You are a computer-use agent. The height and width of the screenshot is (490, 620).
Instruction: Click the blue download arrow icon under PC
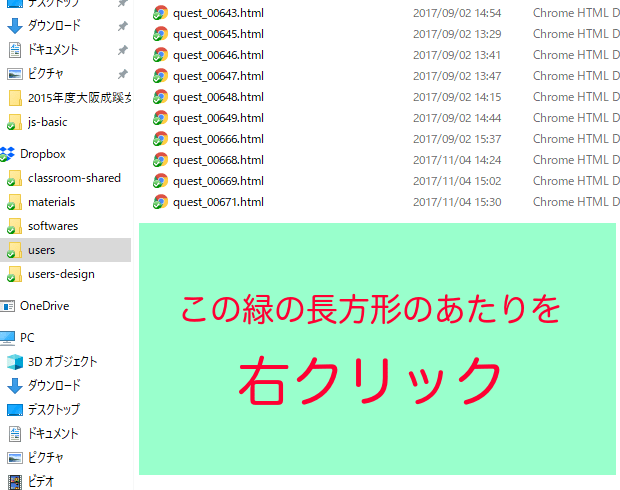pos(15,386)
